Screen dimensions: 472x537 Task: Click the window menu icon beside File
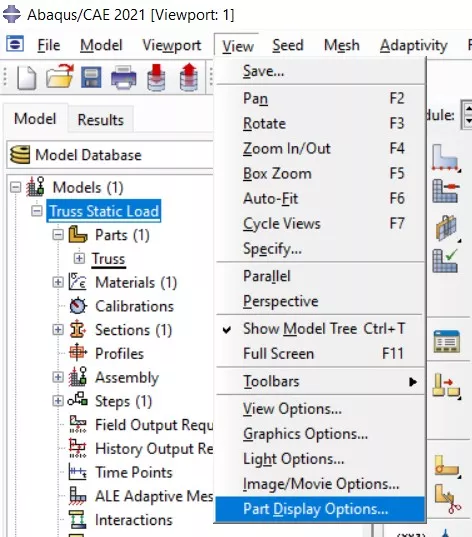(15, 44)
